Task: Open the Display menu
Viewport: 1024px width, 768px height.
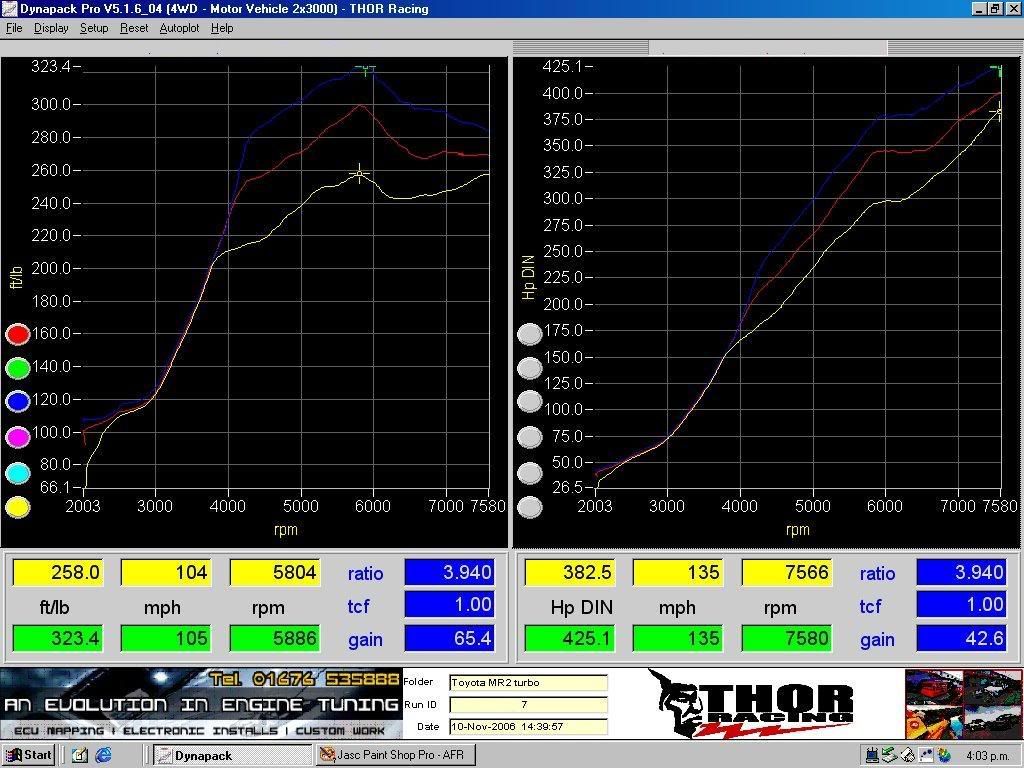Action: [51, 28]
